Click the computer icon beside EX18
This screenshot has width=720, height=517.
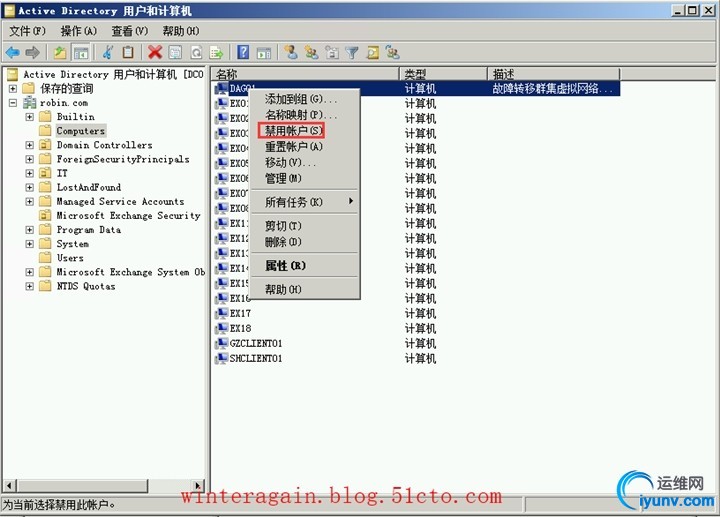point(222,328)
